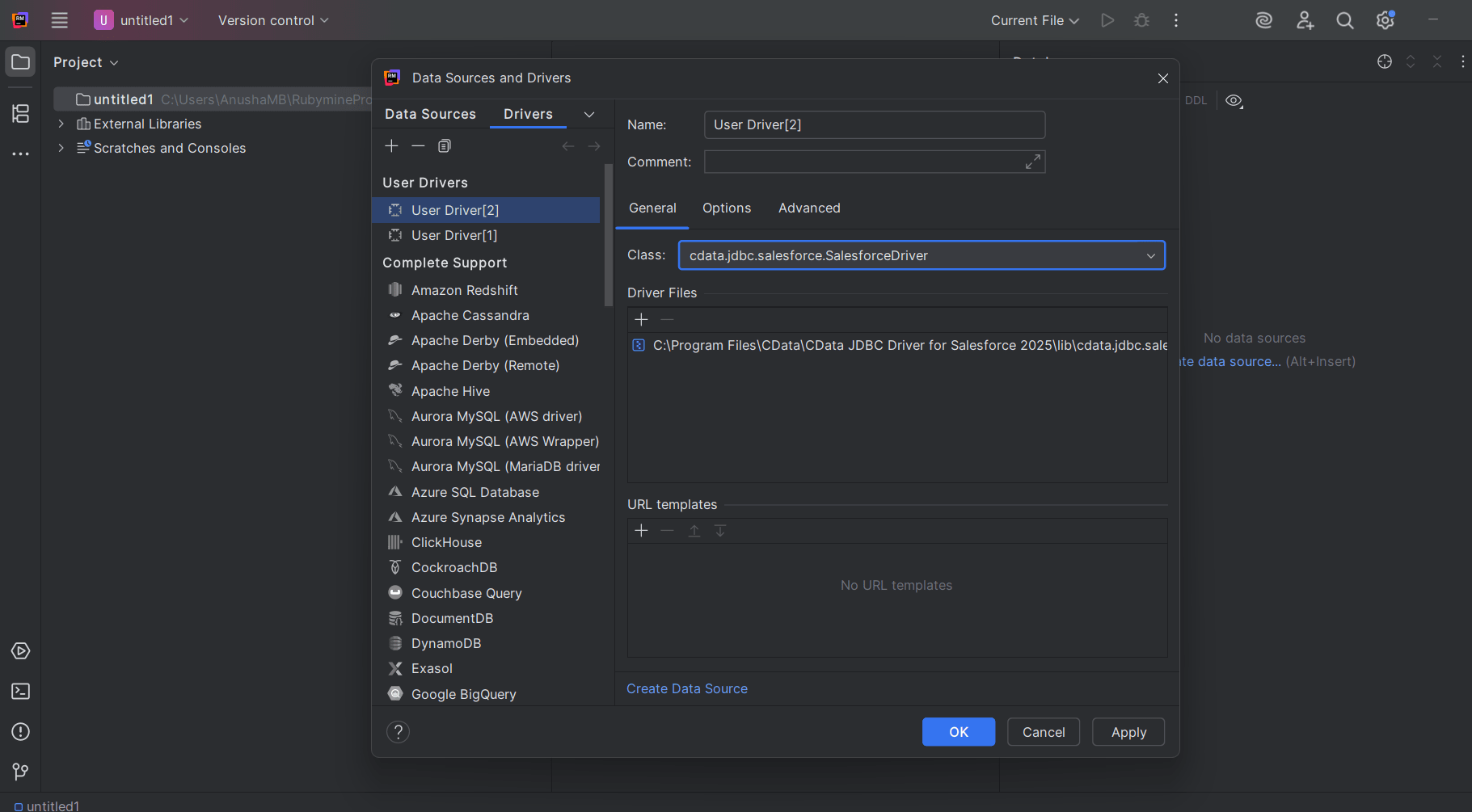
Task: Toggle the DDL preview eye icon
Action: tap(1234, 100)
